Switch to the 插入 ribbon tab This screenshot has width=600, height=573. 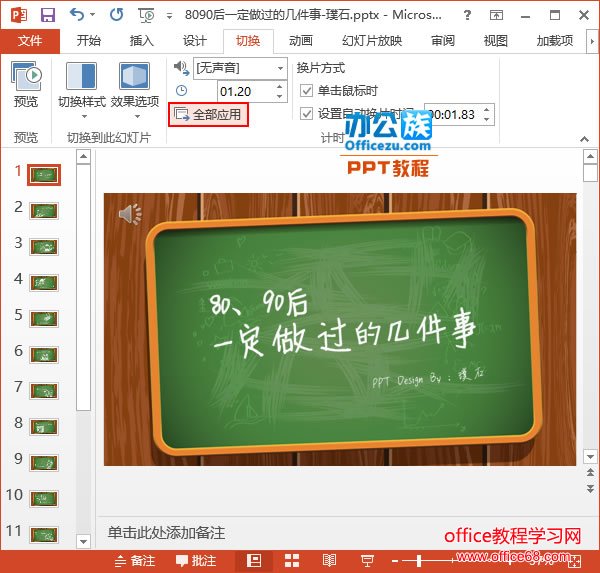pos(142,41)
